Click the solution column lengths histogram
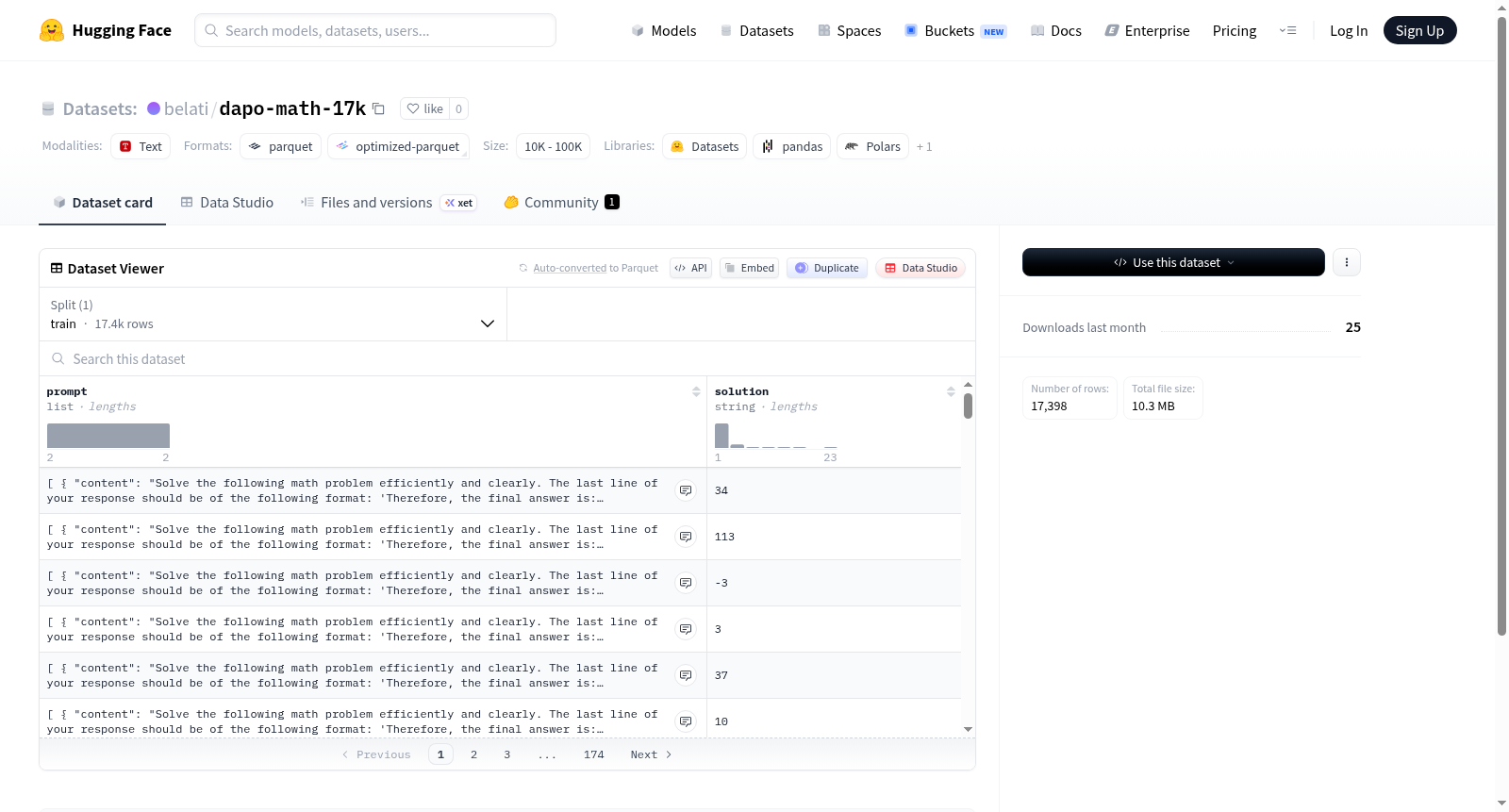 (x=776, y=436)
